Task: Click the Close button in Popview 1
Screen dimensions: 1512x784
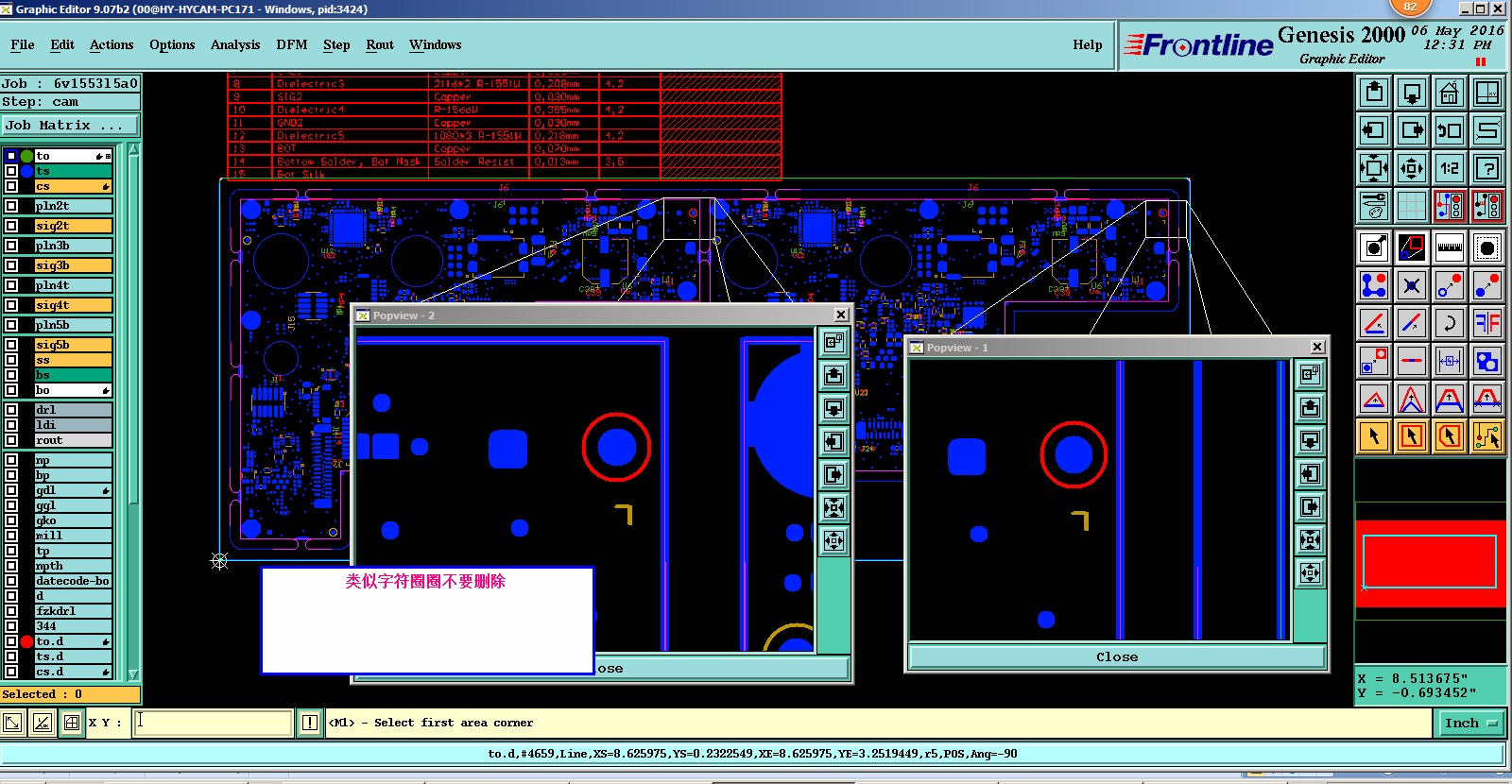Action: (x=1117, y=657)
